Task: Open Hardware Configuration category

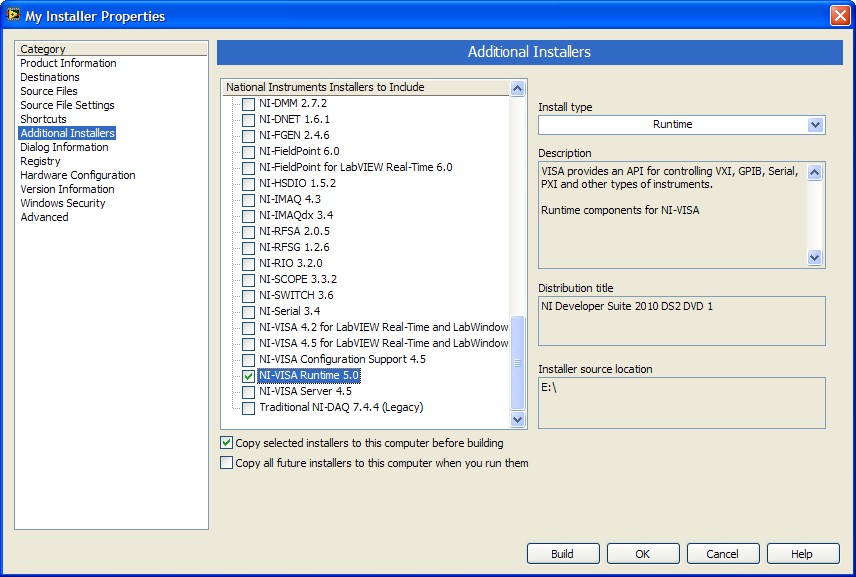Action: pyautogui.click(x=78, y=175)
